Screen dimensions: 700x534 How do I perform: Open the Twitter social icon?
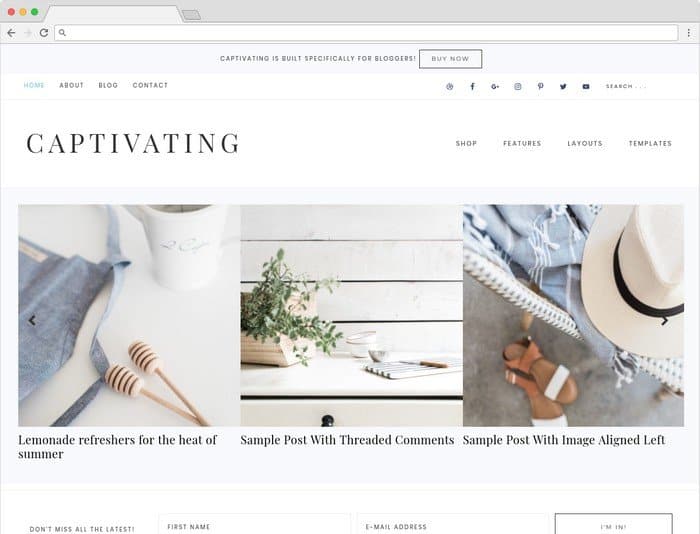pos(563,86)
